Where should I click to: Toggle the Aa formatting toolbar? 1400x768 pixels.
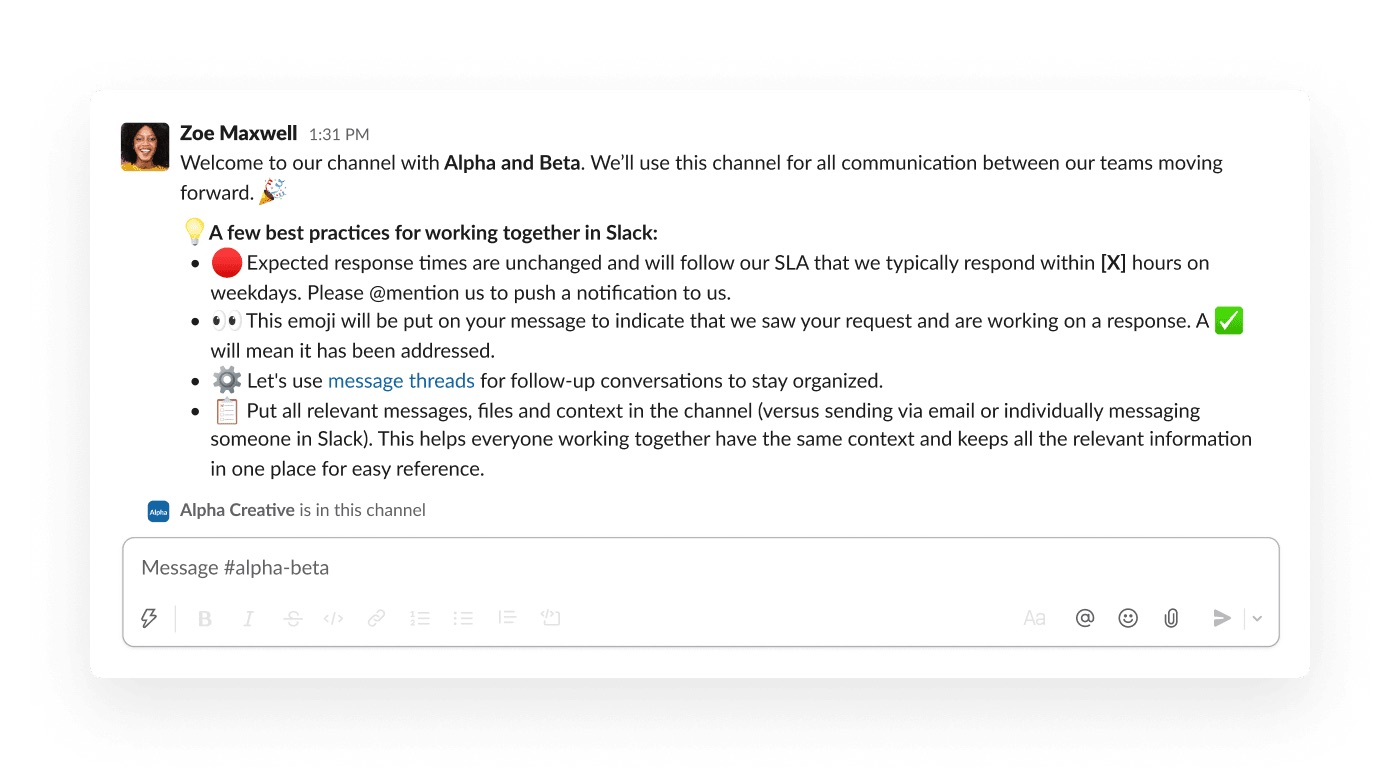pos(1035,619)
